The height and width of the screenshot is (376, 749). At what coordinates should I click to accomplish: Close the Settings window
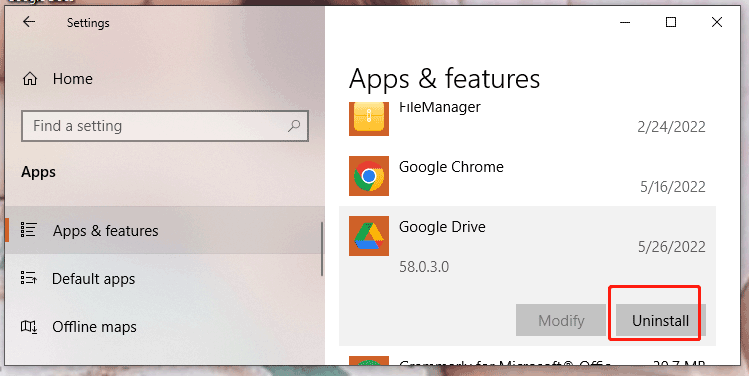(717, 22)
